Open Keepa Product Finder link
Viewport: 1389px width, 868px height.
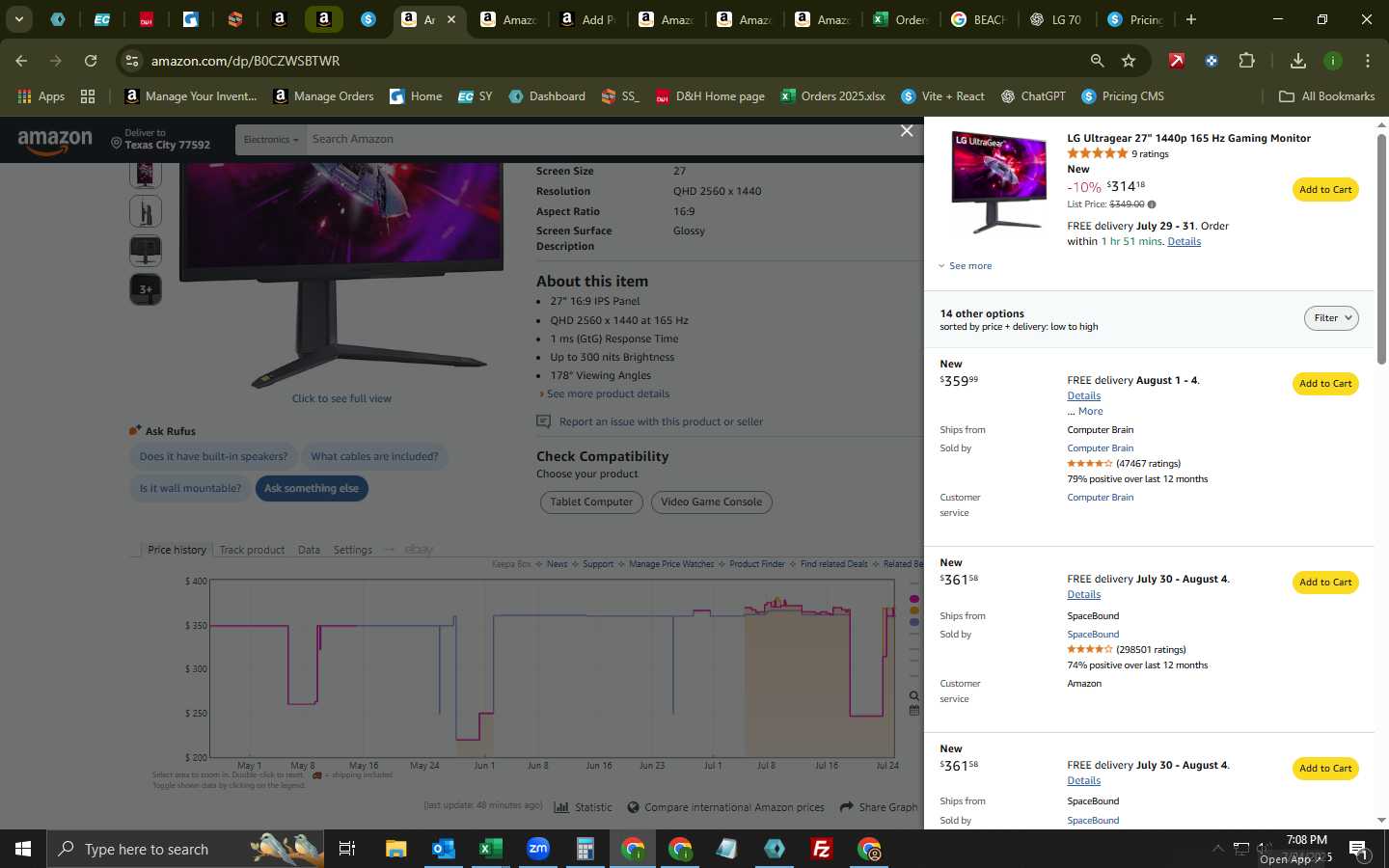[757, 564]
